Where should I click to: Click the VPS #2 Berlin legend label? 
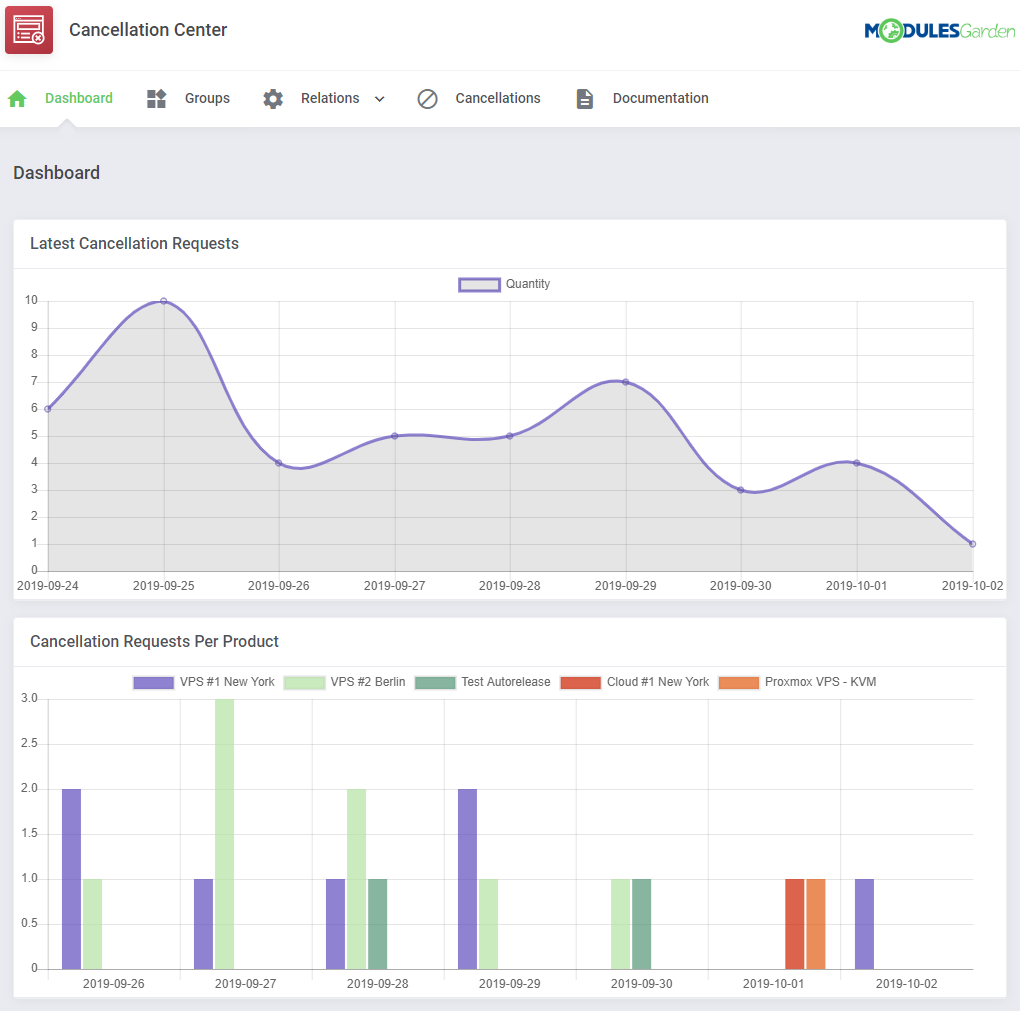coord(368,682)
